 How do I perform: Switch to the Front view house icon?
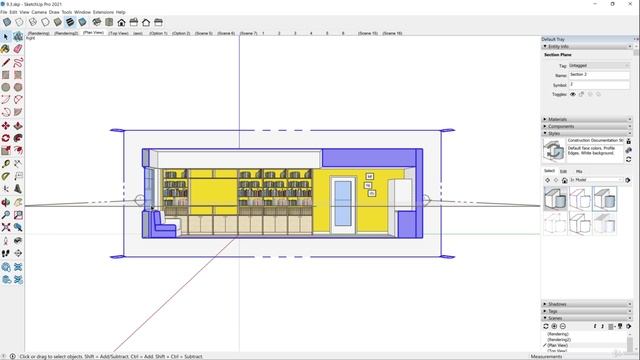pyautogui.click(x=122, y=22)
